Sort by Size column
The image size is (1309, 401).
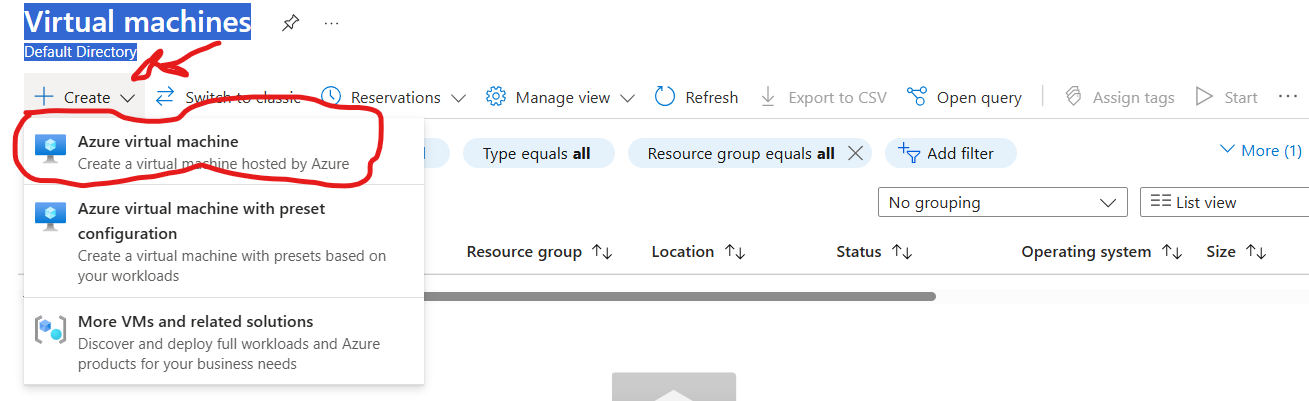(x=1236, y=252)
